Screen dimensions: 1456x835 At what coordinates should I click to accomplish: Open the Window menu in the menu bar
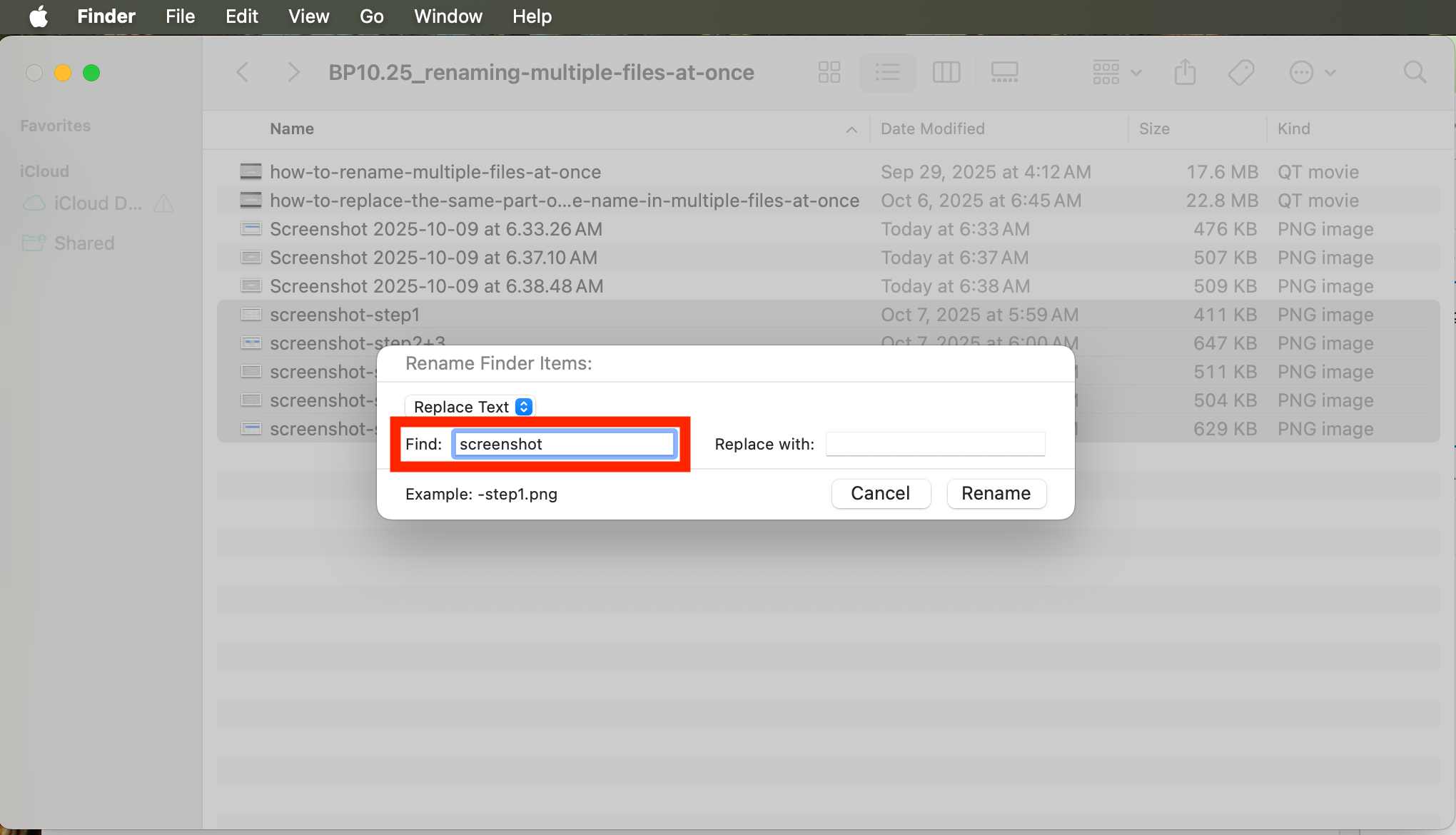448,16
